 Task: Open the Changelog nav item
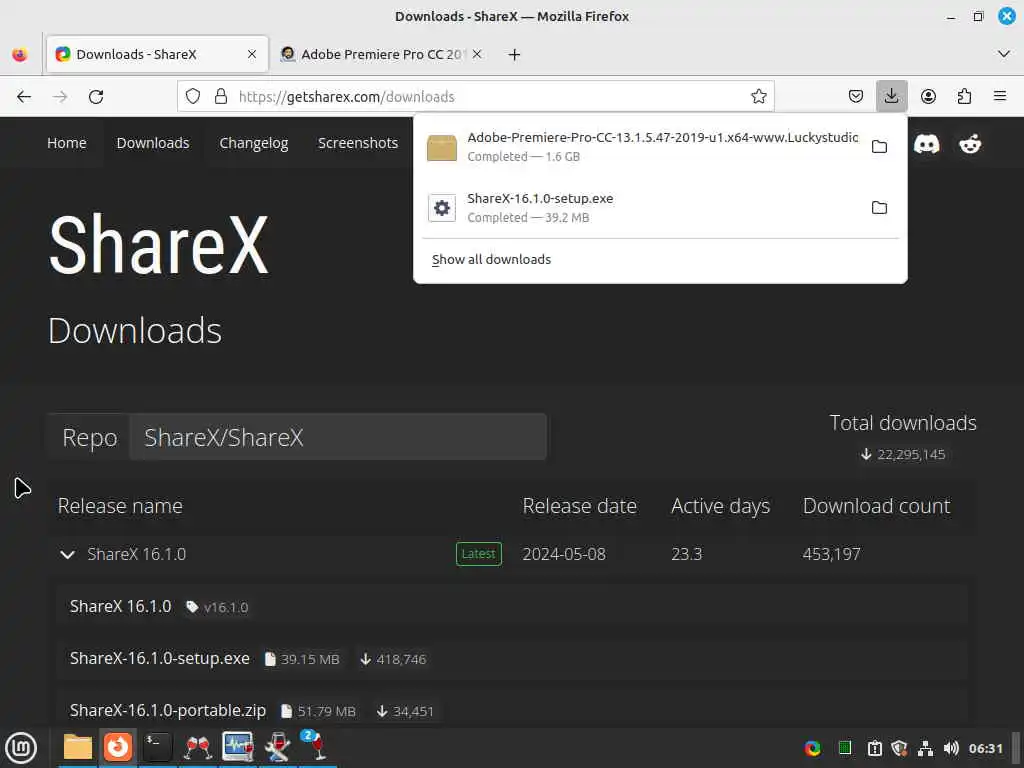(x=253, y=143)
